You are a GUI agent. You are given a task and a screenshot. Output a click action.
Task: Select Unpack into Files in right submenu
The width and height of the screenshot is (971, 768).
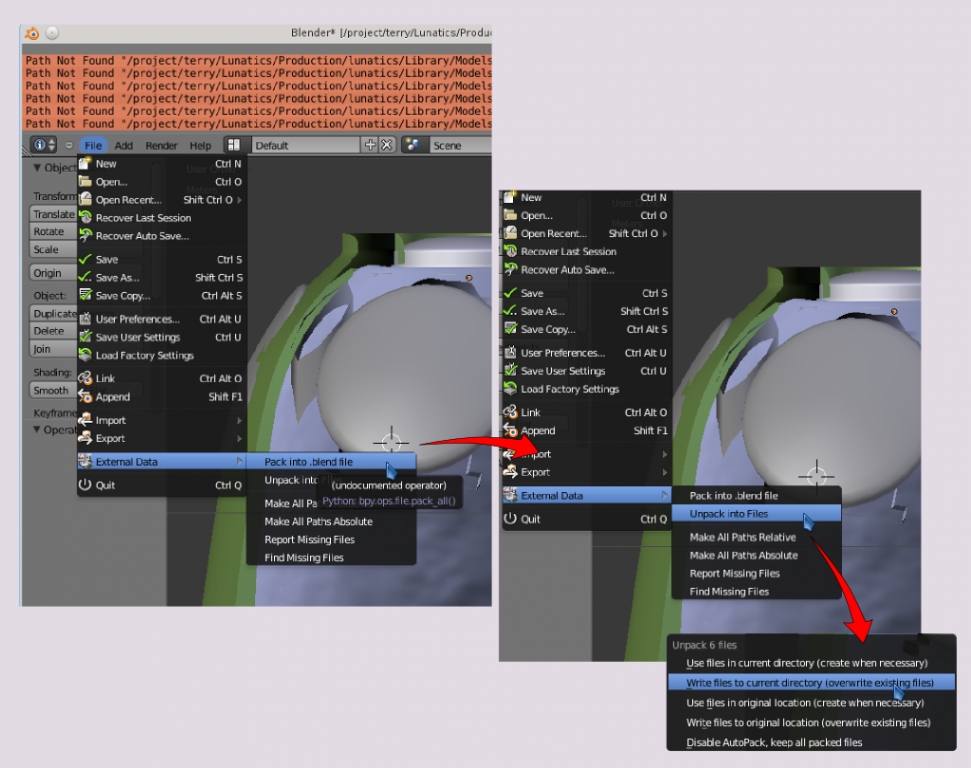pyautogui.click(x=757, y=513)
